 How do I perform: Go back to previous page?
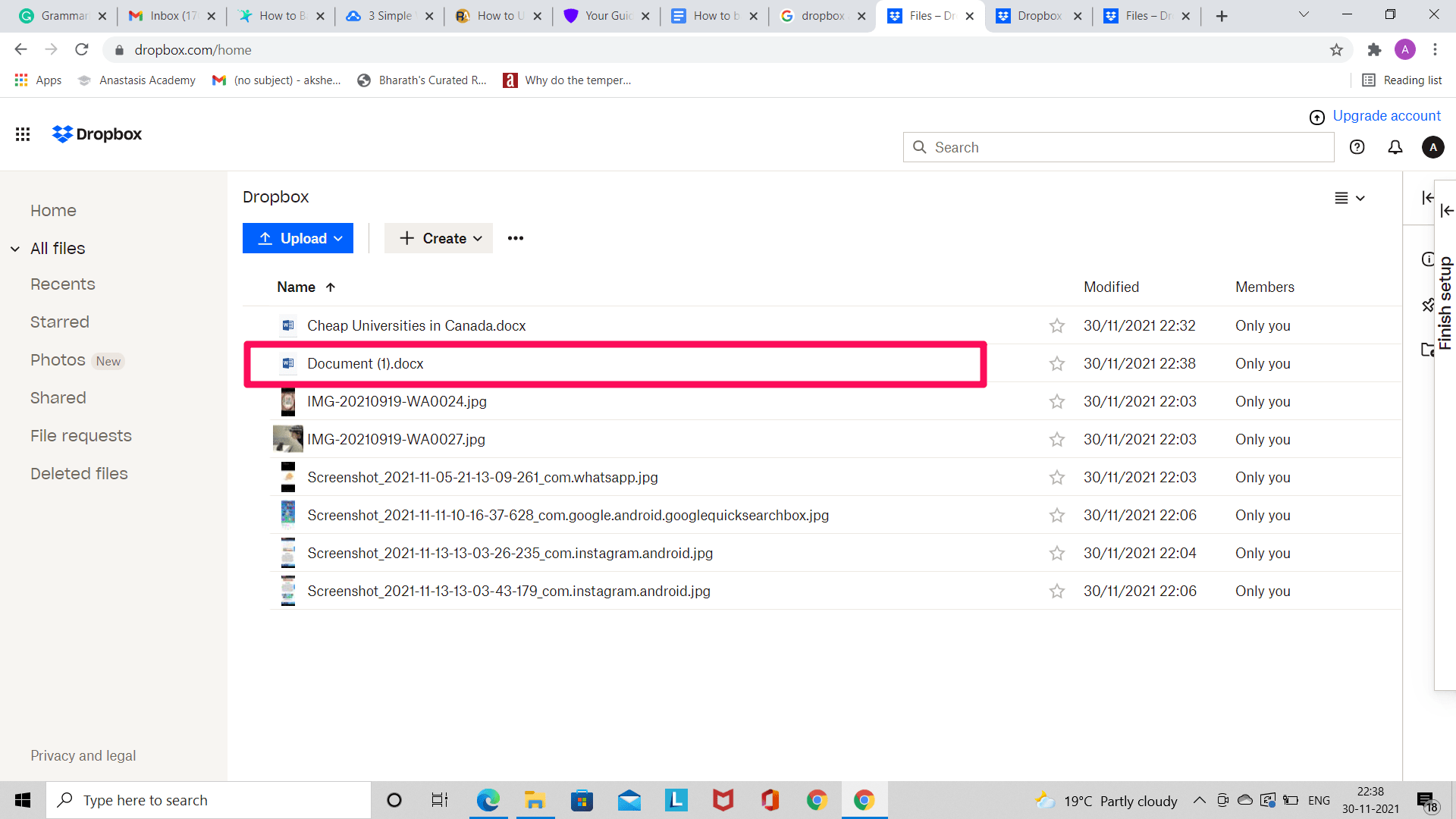click(20, 50)
